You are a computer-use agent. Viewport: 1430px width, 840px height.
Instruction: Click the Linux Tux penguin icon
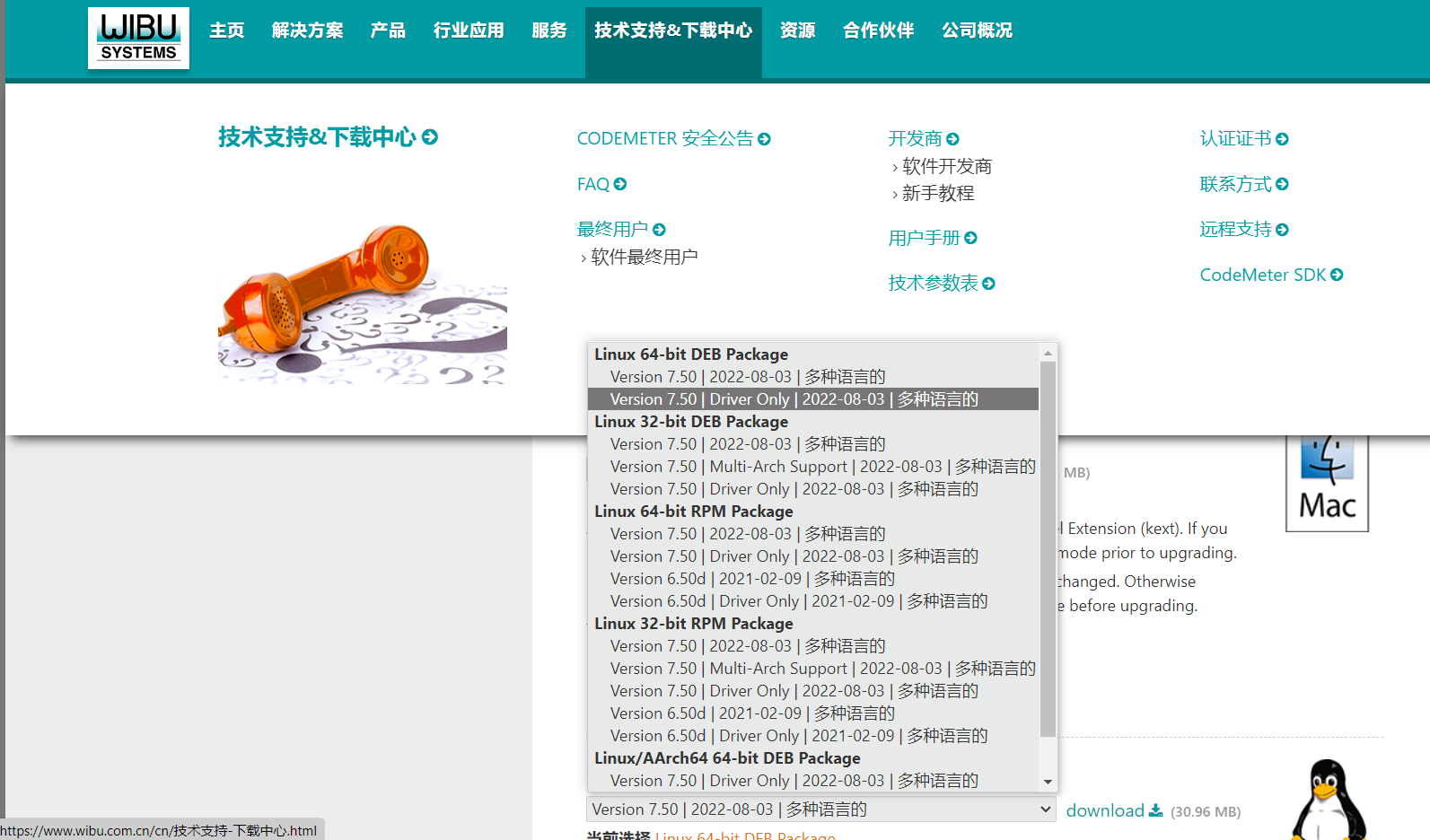point(1329,800)
